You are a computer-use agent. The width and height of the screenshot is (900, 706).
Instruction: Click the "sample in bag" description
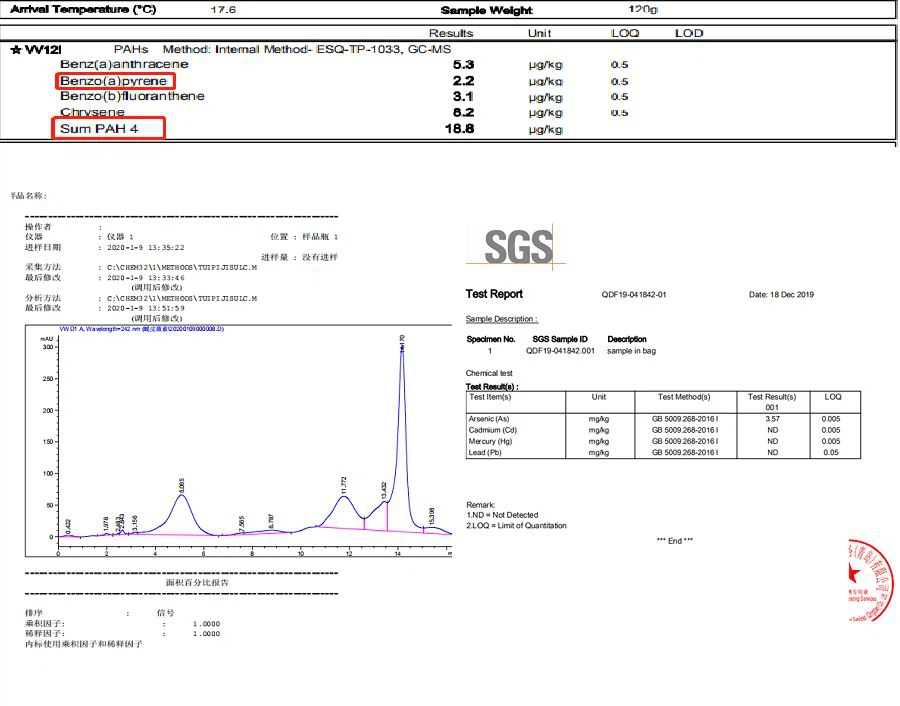click(631, 351)
